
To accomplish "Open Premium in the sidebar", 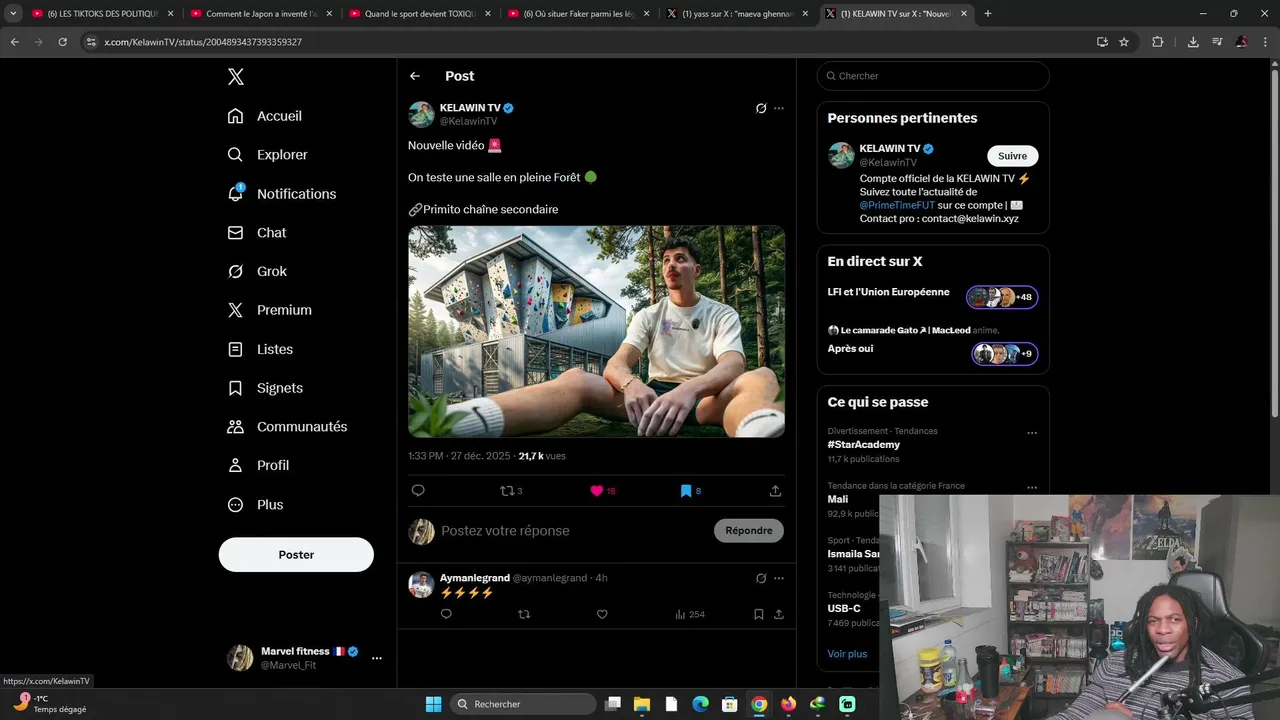I will 269,310.
